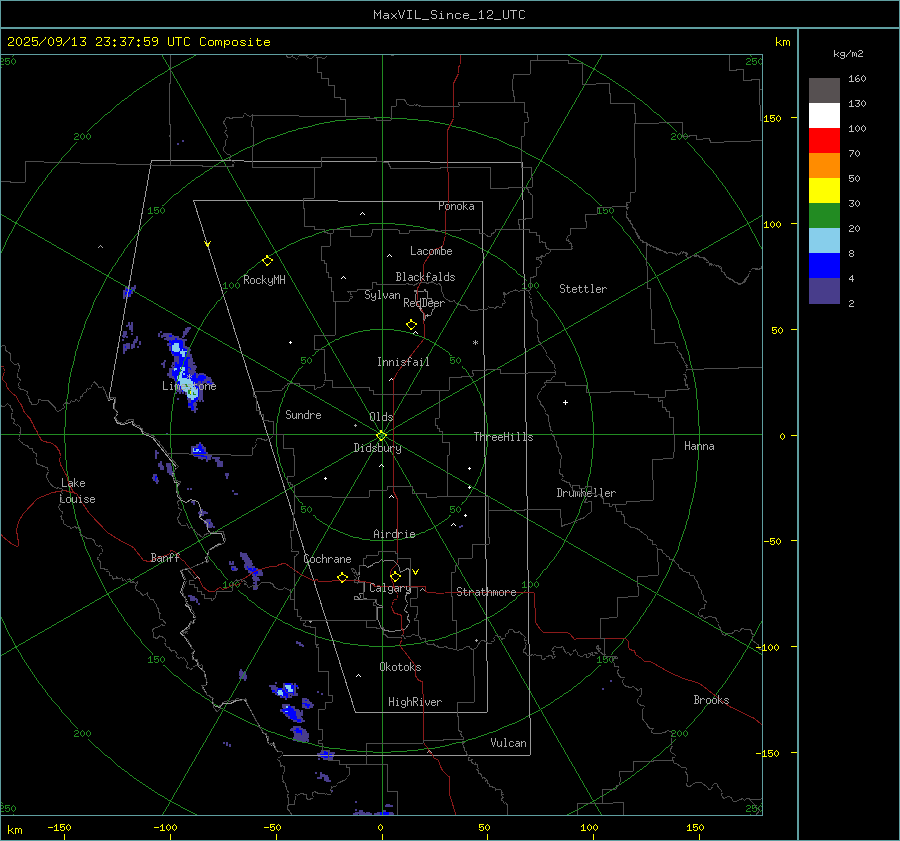Select the yellow diamond marker below RedDeer
Image resolution: width=900 pixels, height=841 pixels.
tap(411, 325)
